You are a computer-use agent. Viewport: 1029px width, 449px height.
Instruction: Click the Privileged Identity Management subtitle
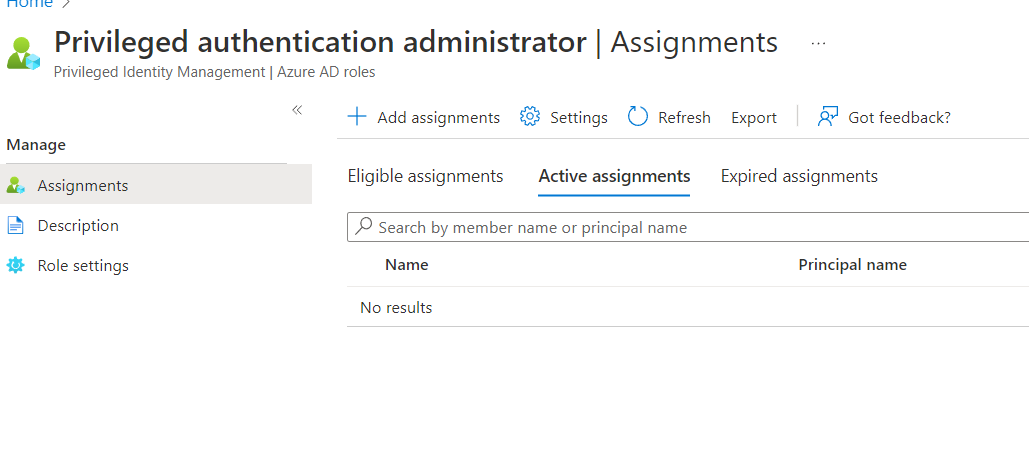point(215,72)
